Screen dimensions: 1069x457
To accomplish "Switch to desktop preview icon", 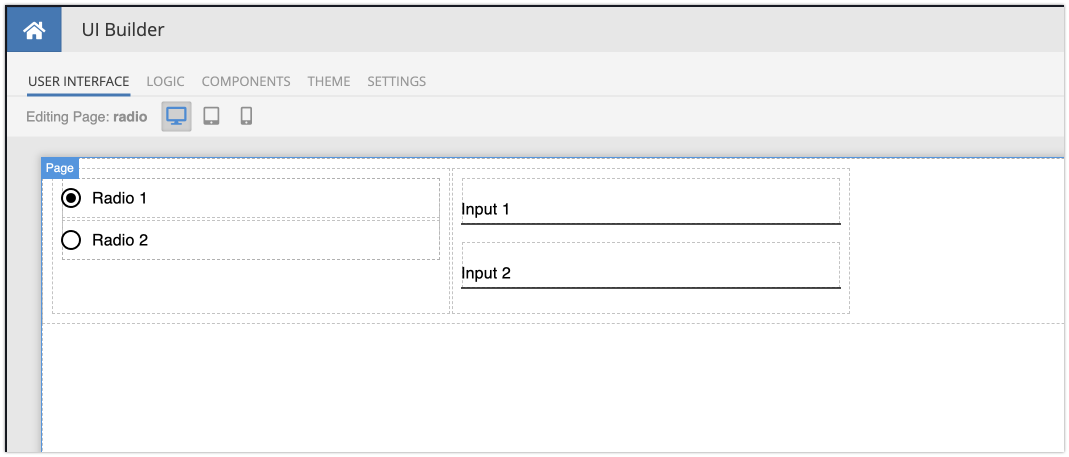I will (177, 116).
